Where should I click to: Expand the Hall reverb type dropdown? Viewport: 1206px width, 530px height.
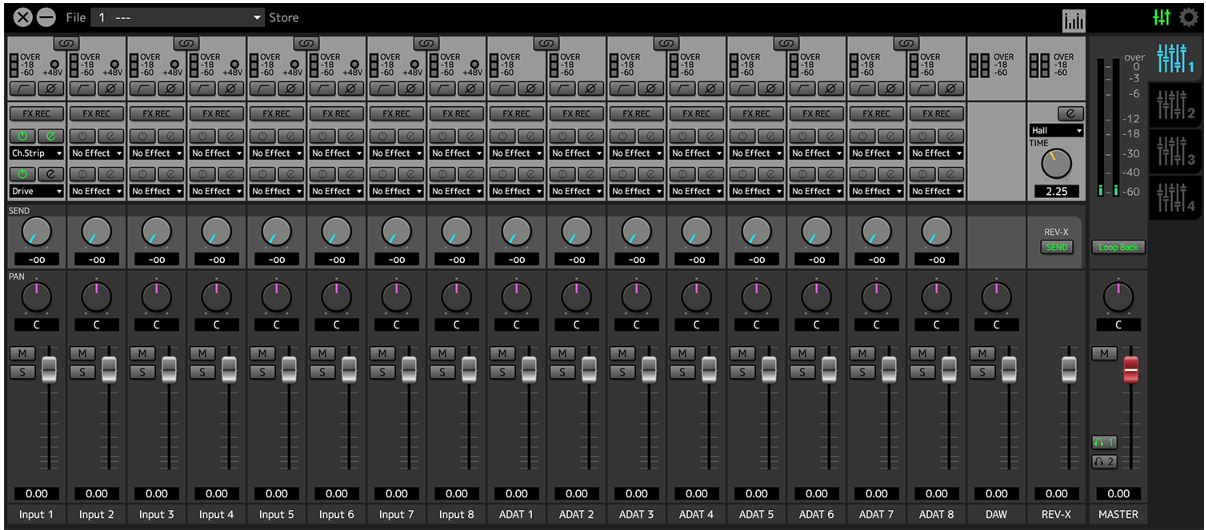pyautogui.click(x=1056, y=131)
